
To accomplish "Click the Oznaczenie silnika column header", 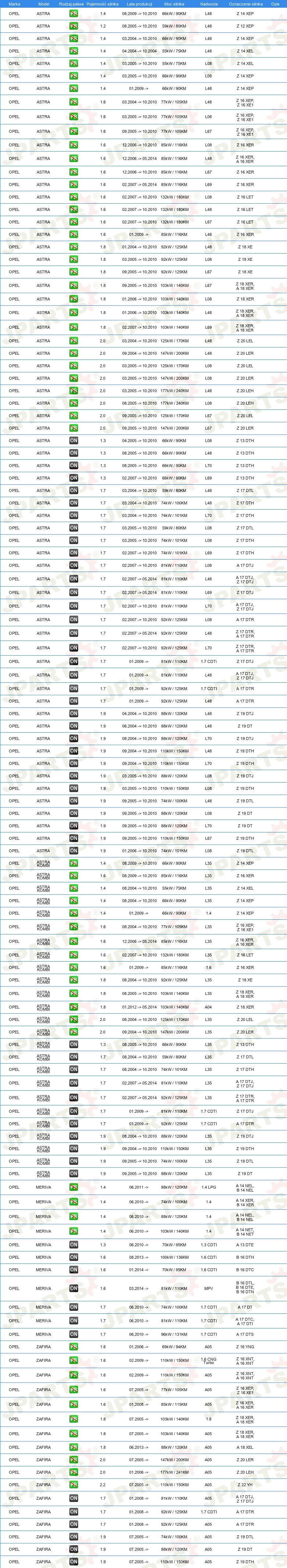I will click(246, 4).
